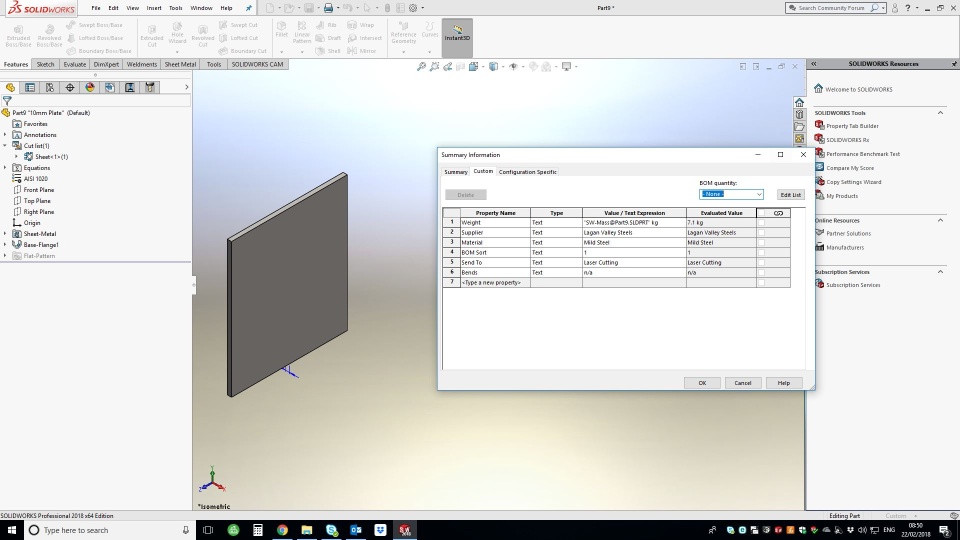The height and width of the screenshot is (540, 960).
Task: Switch to the Evaluate ribbon tab
Action: [x=75, y=64]
